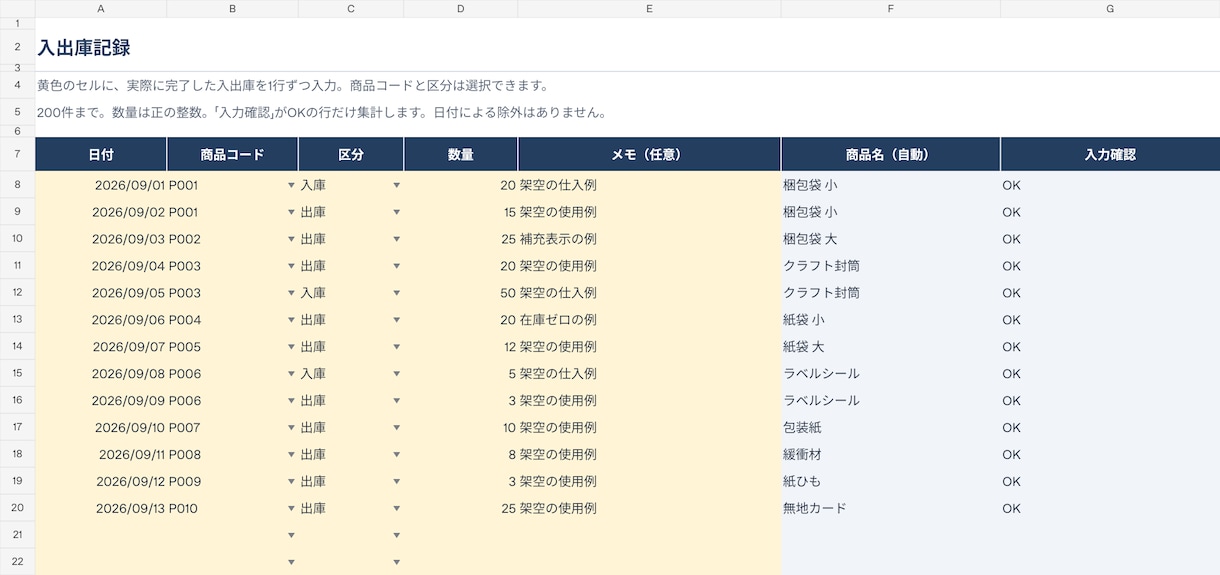Screen dimensions: 1220x575
Task: Click the 日付 header cell
Action: (101, 155)
